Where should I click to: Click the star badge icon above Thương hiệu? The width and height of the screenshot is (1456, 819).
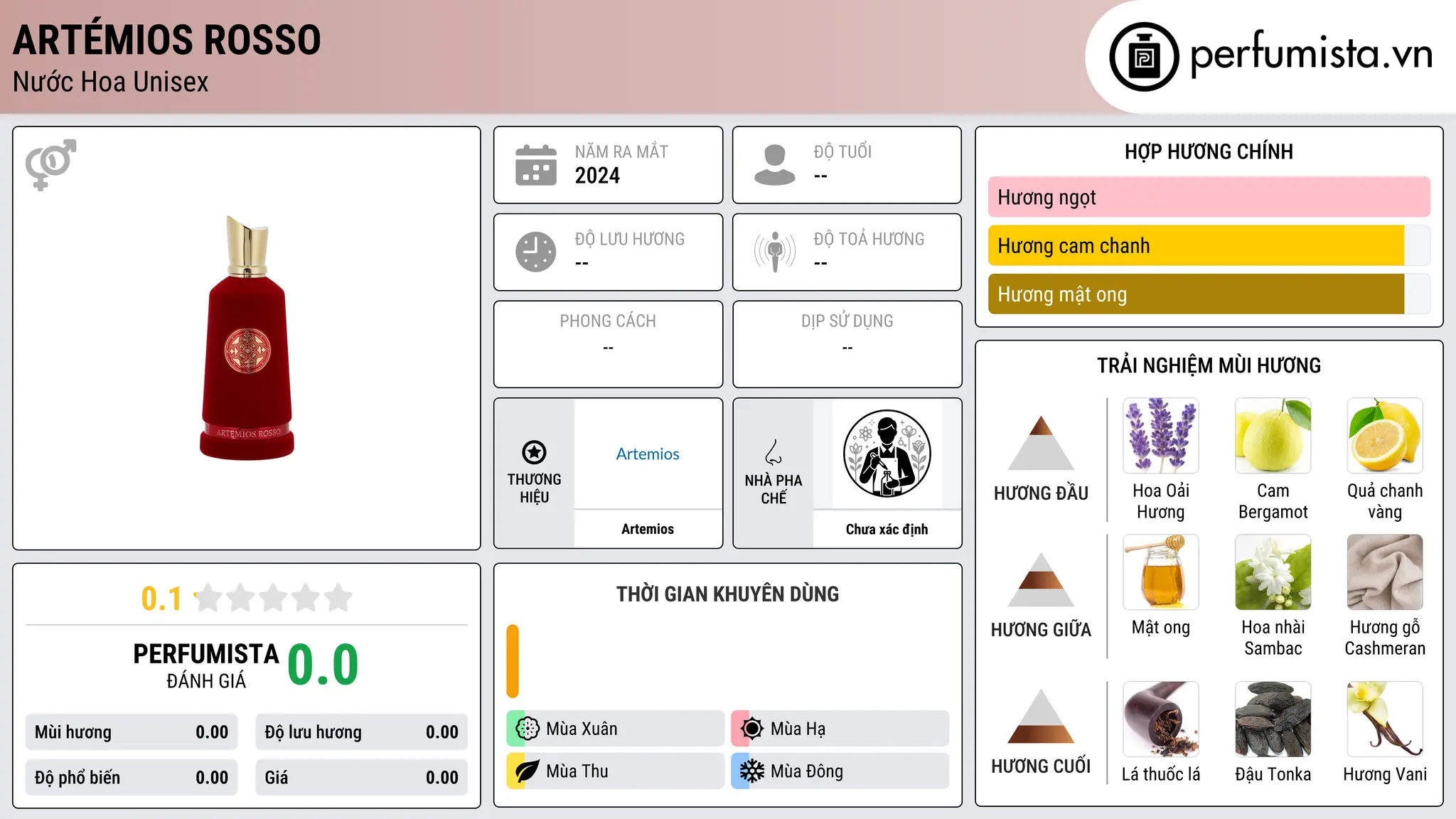tap(534, 452)
